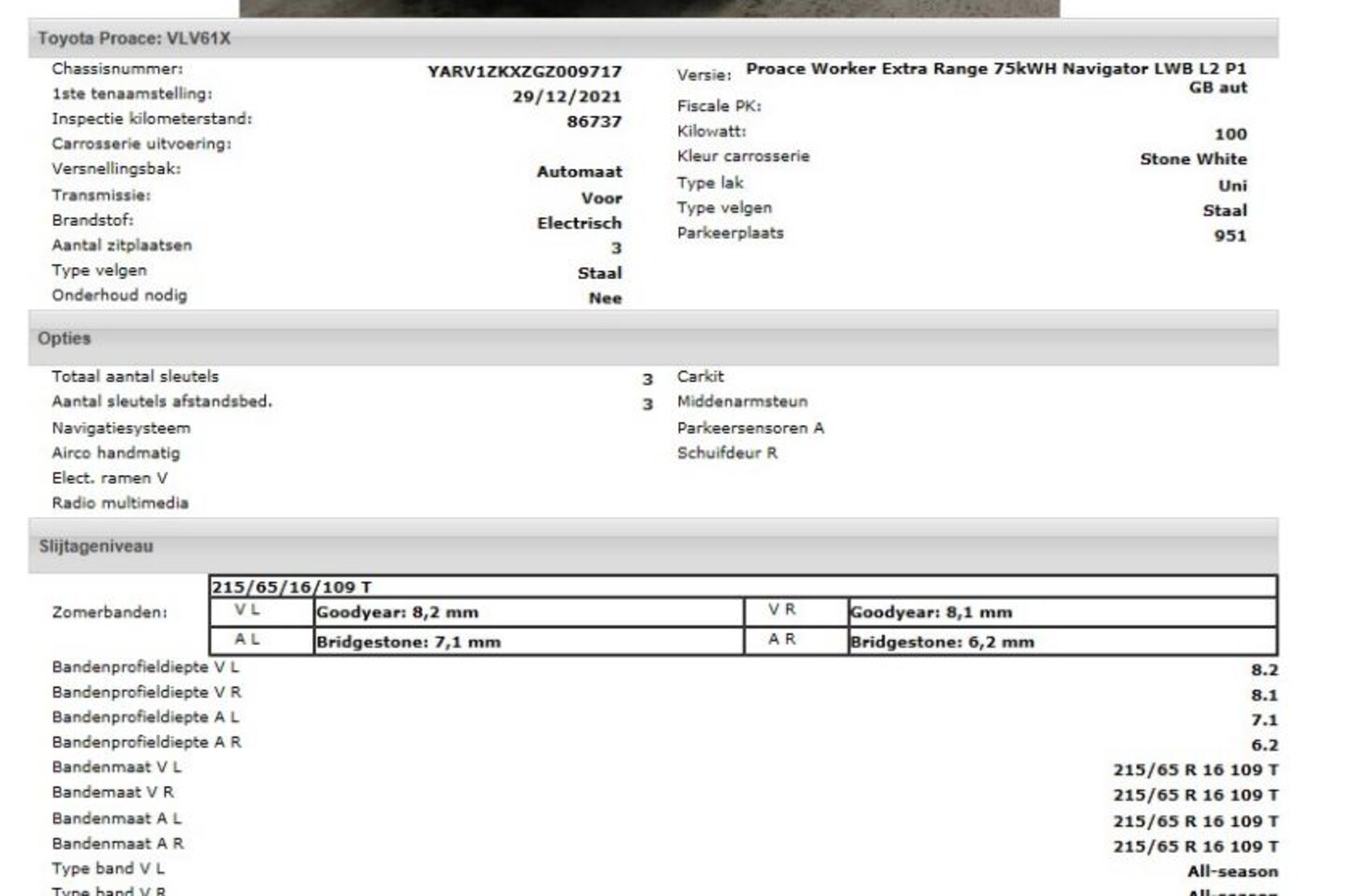Click the Toyota Proace: VLV61X section header
This screenshot has width=1346, height=896.
[133, 38]
